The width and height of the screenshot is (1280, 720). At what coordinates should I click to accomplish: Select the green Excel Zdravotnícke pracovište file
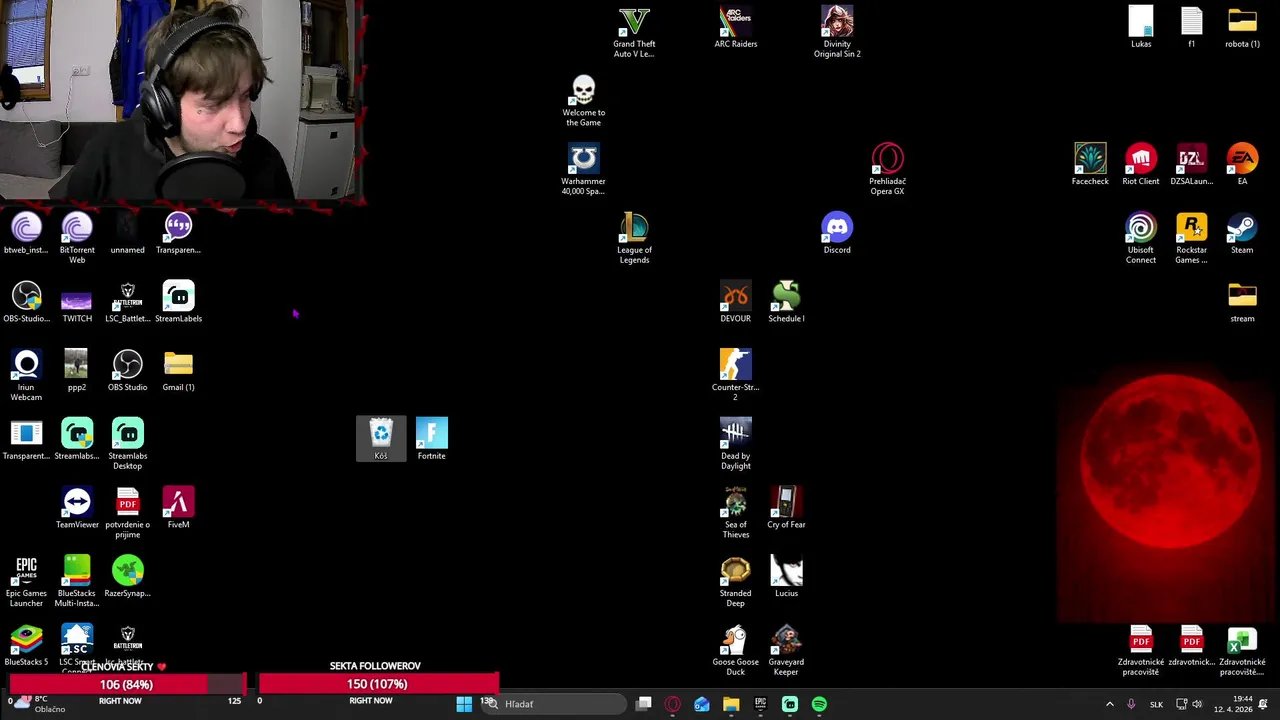[1242, 650]
